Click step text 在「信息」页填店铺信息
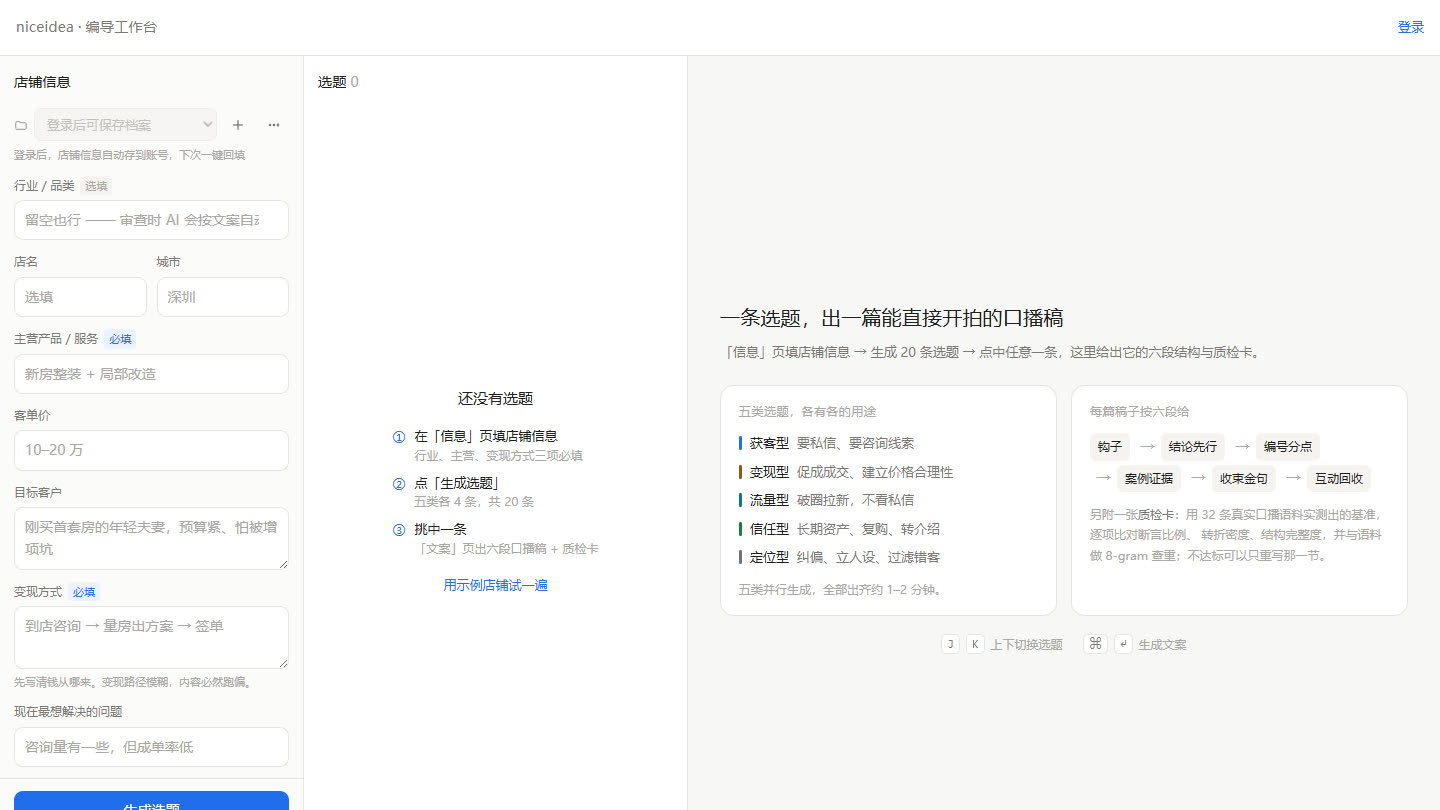1440x810 pixels. click(486, 436)
